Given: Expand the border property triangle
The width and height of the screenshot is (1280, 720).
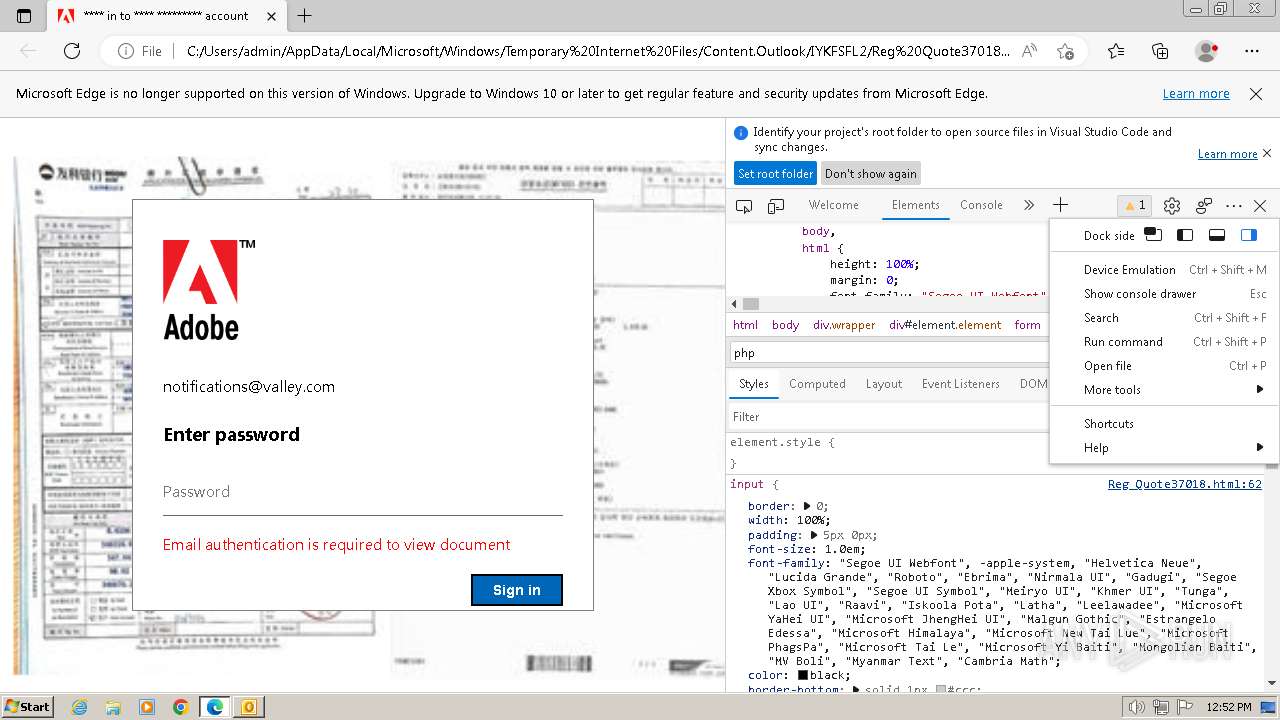Looking at the screenshot, I should point(808,506).
